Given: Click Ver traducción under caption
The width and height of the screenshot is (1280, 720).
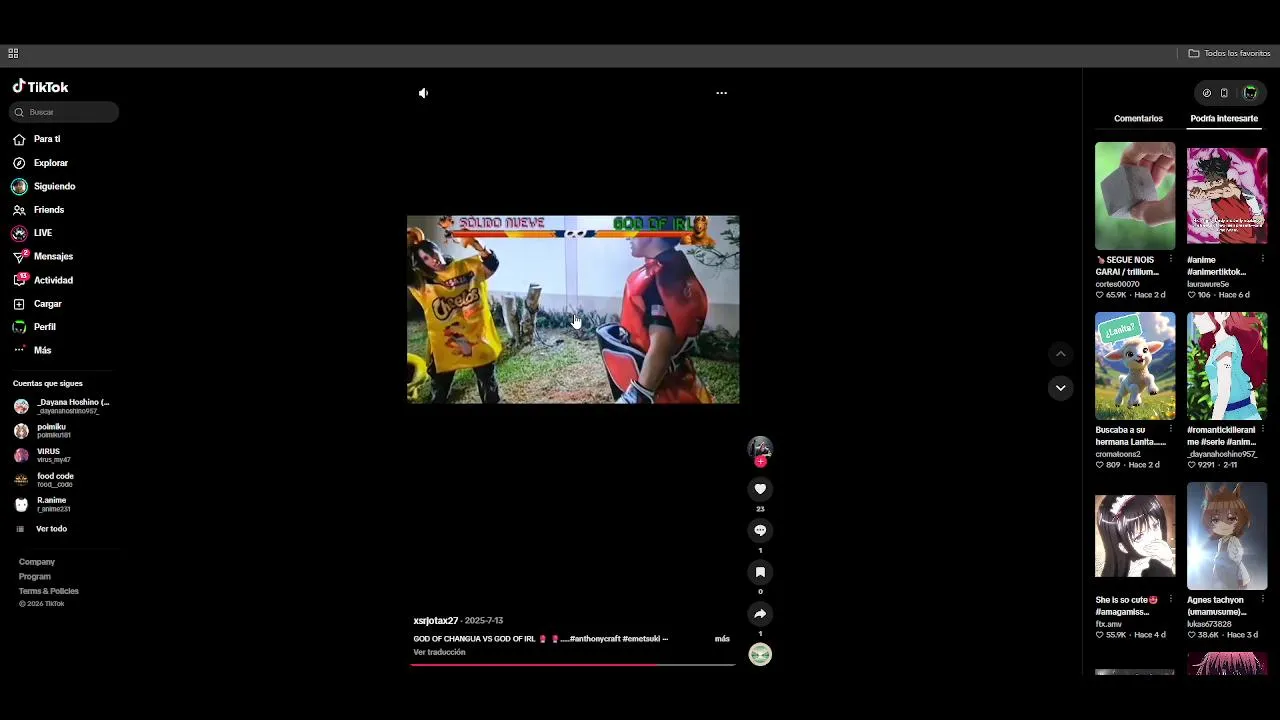Looking at the screenshot, I should click(440, 652).
